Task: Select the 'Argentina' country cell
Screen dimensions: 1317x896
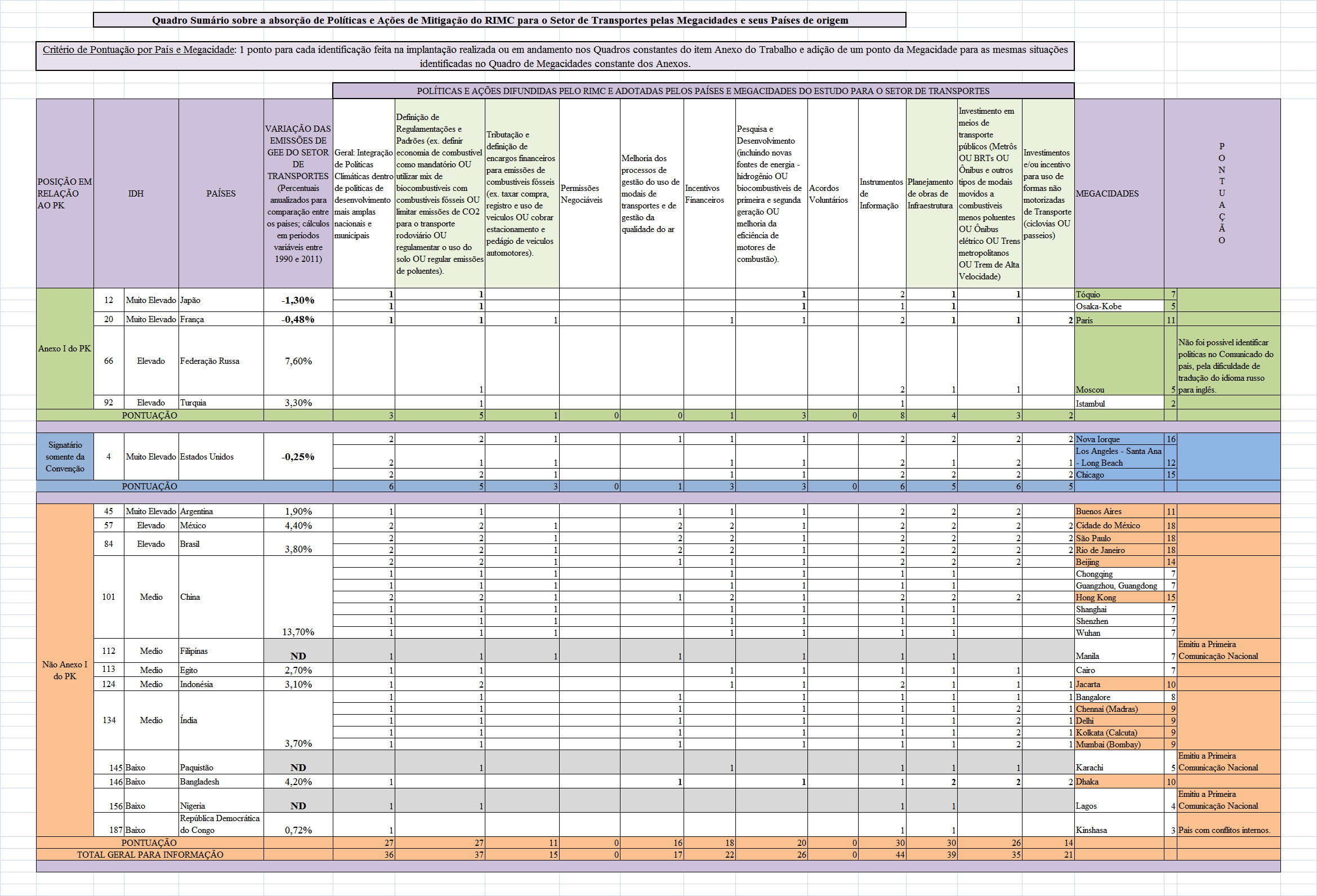Action: tap(221, 511)
